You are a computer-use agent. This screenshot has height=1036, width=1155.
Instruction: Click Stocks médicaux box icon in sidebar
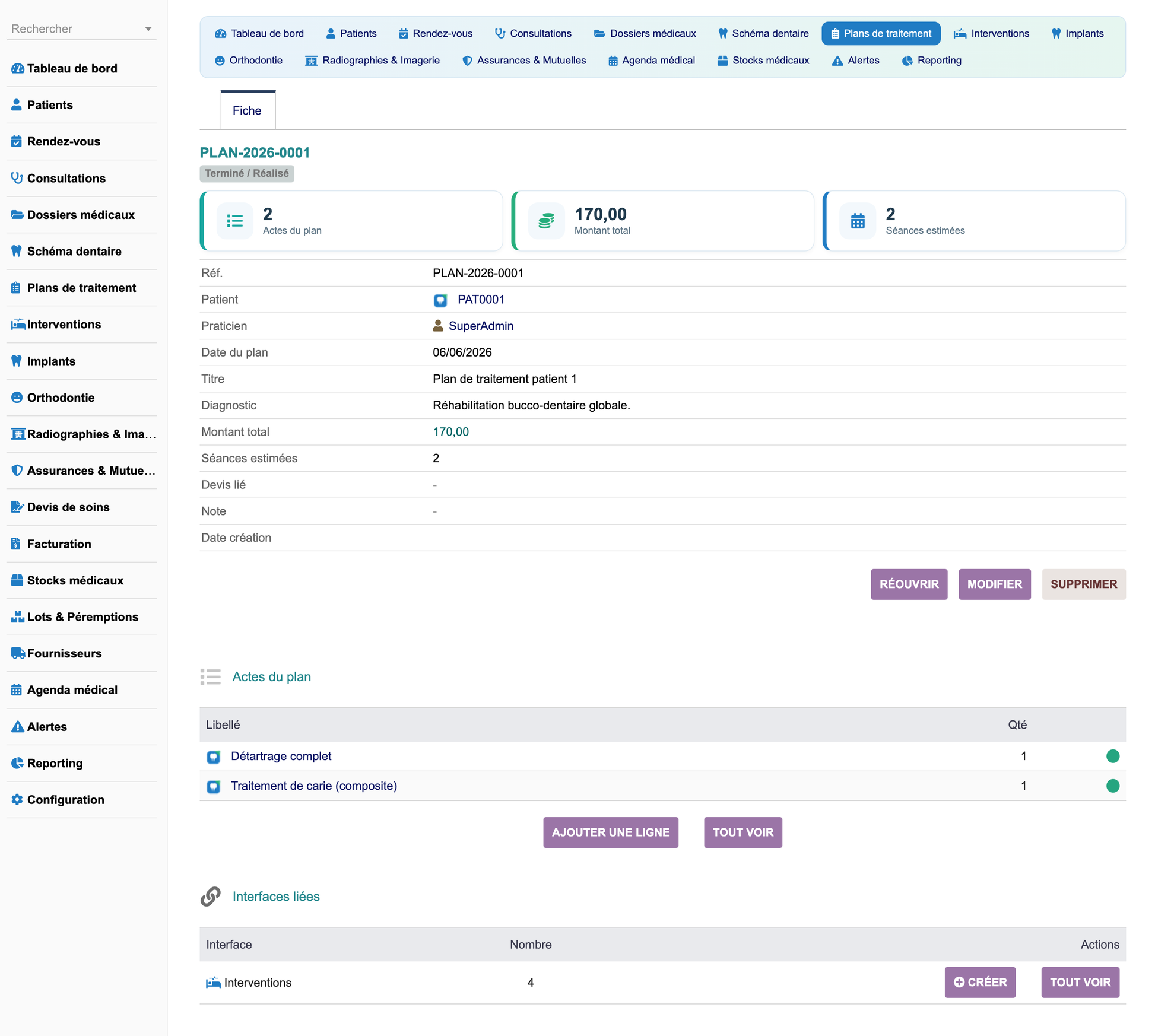click(17, 580)
